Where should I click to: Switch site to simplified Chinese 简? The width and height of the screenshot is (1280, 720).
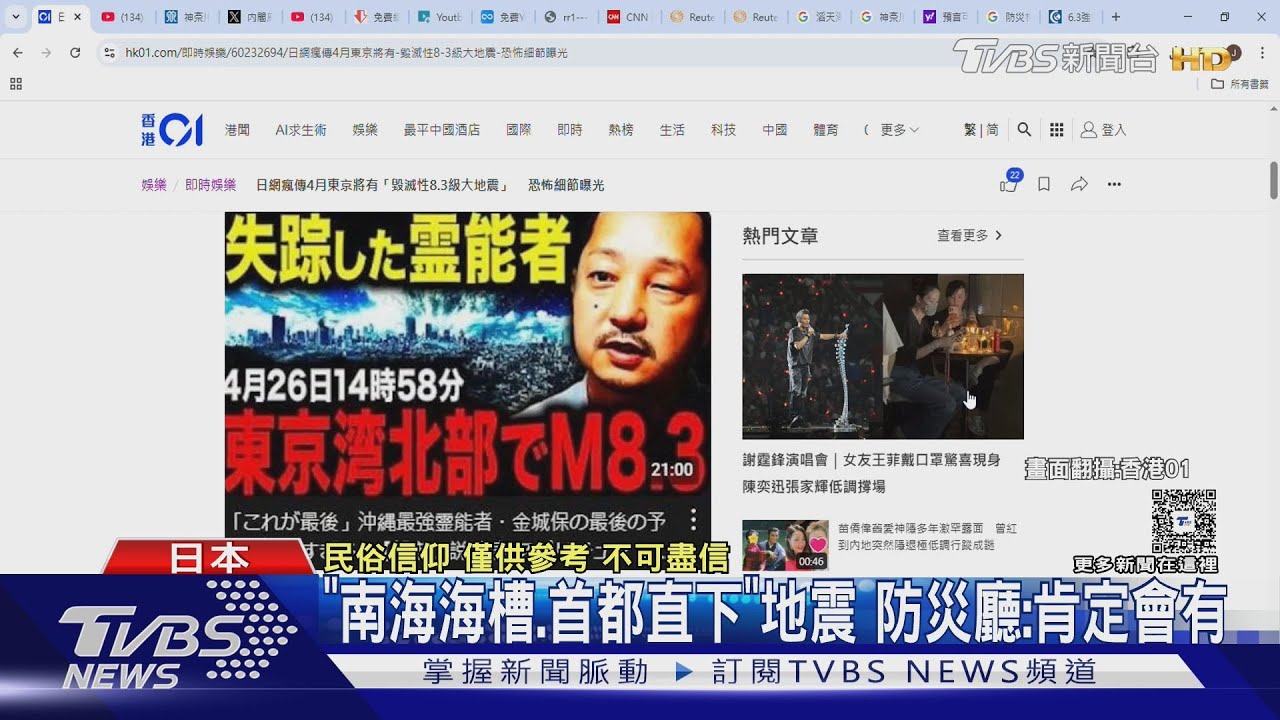pyautogui.click(x=992, y=130)
